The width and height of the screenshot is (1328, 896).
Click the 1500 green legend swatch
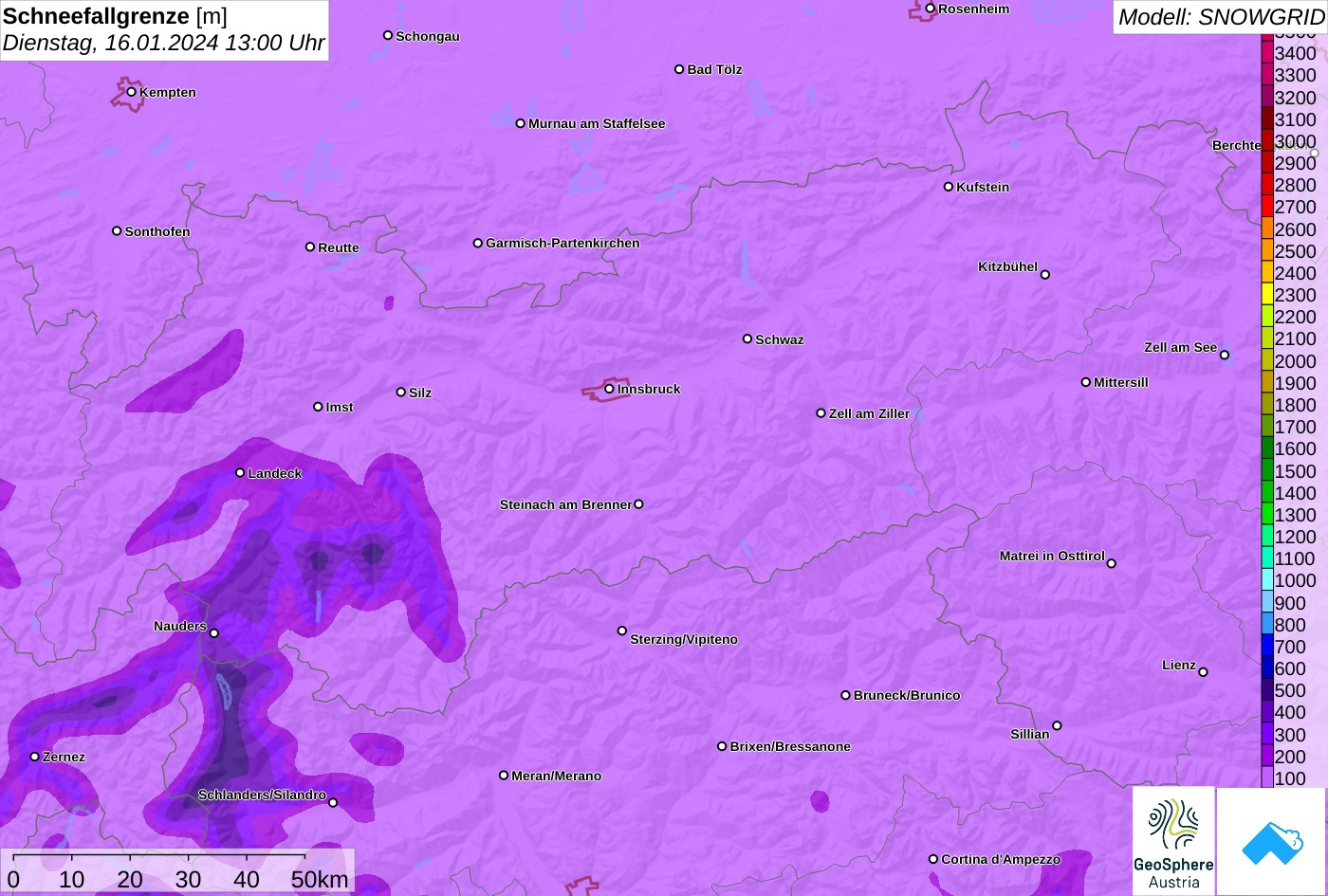[1267, 470]
